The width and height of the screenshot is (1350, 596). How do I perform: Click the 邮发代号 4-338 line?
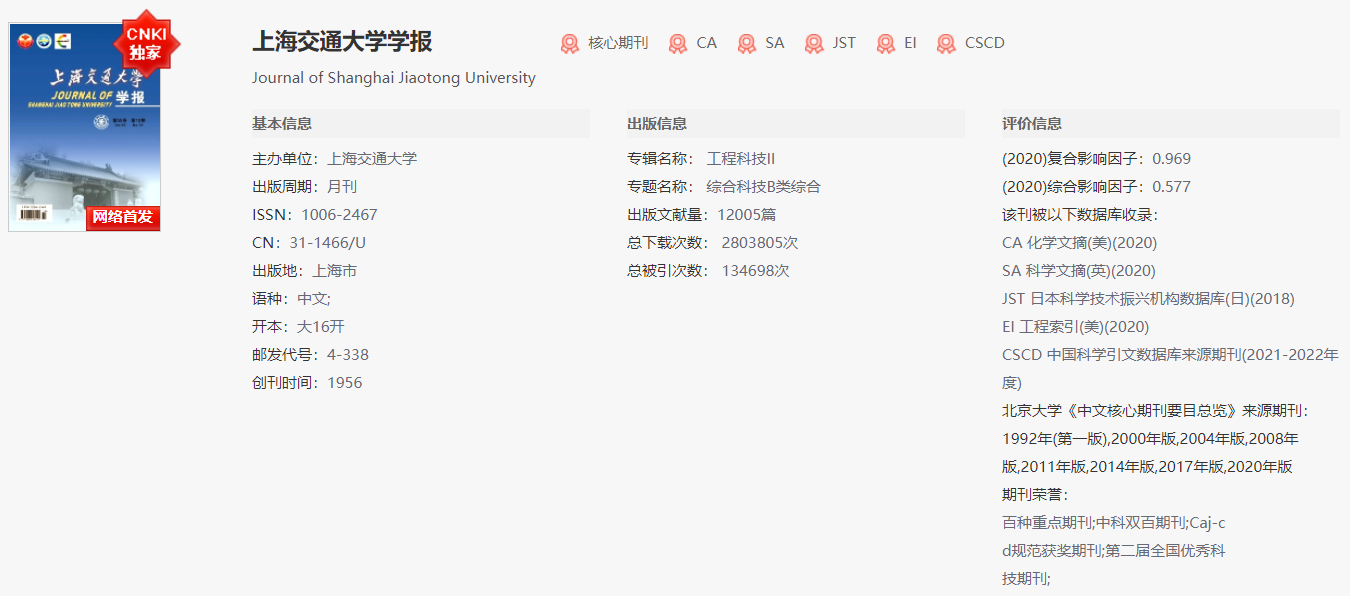pos(311,355)
